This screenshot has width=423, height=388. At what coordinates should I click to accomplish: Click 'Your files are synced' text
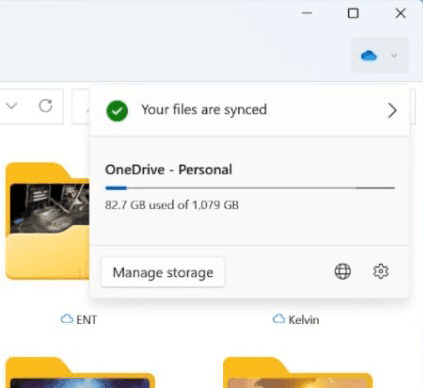point(204,109)
